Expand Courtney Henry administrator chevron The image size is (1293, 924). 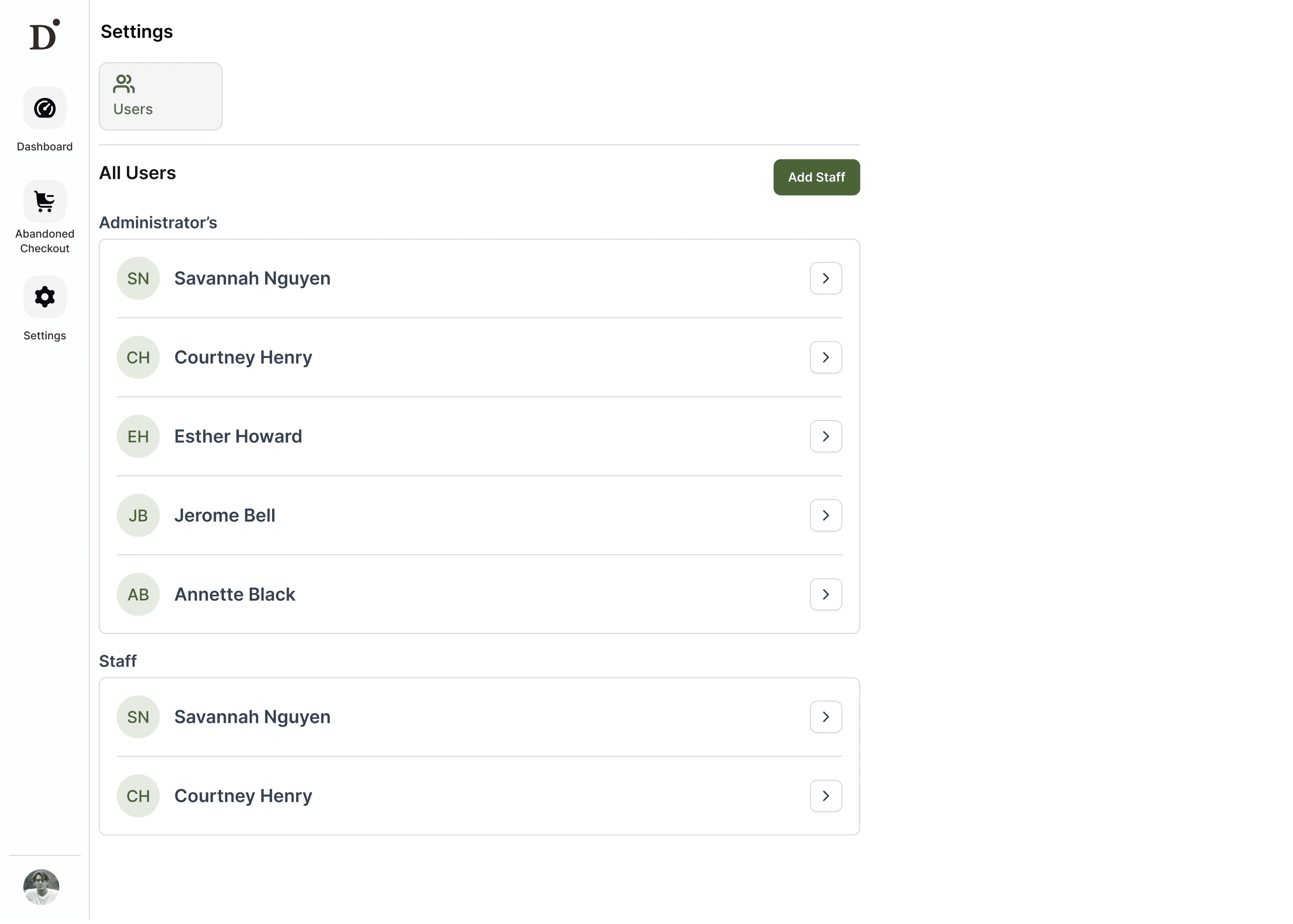click(x=826, y=358)
